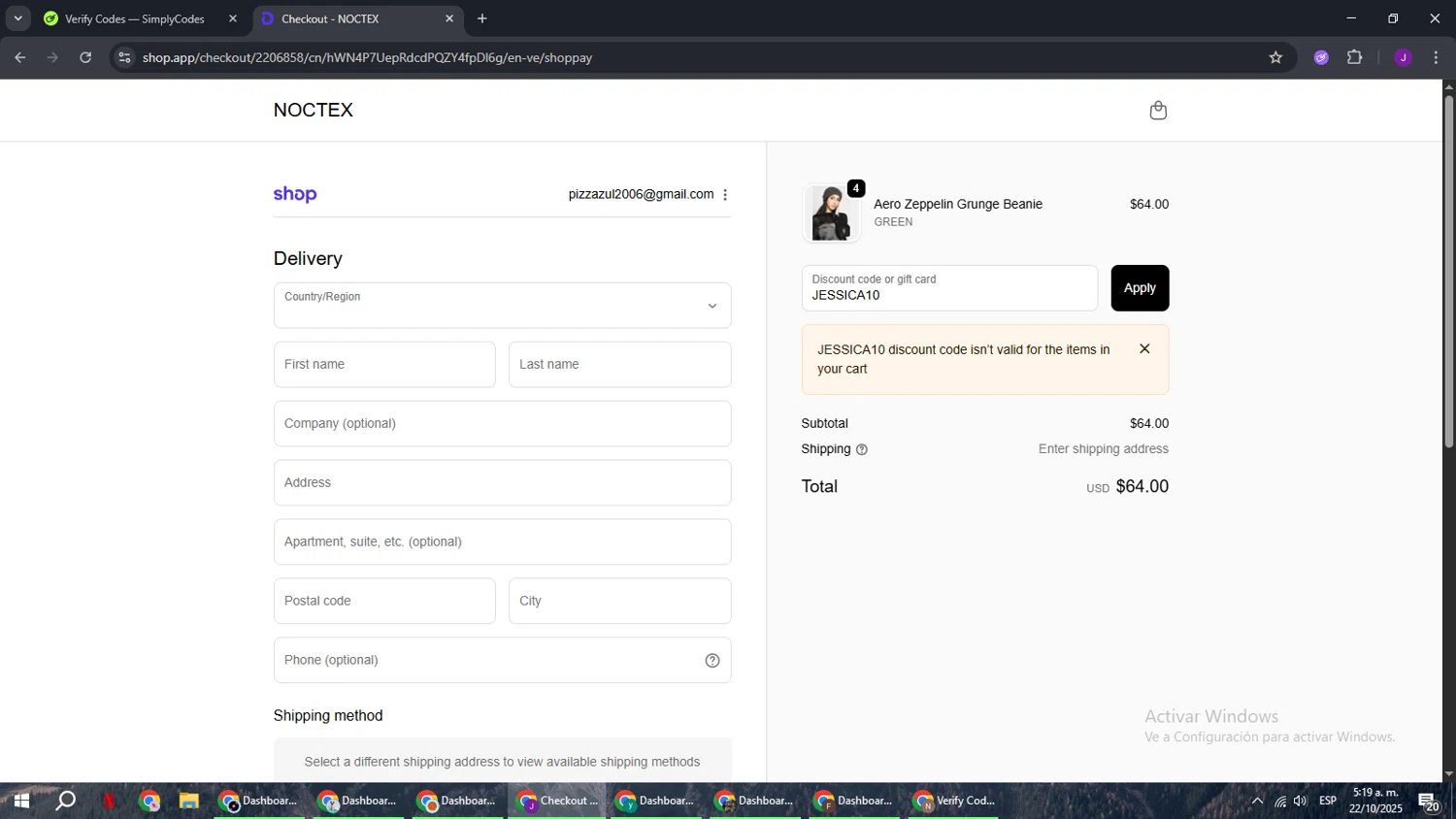Screen dimensions: 1456x819
Task: Open the notification center icon
Action: tap(1429, 802)
